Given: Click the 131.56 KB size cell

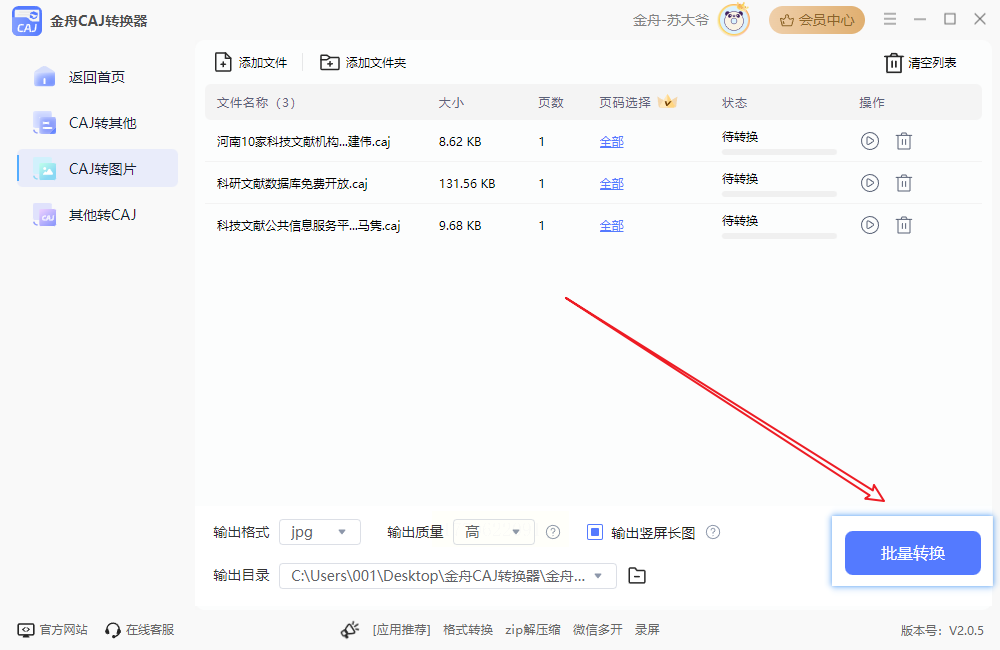Looking at the screenshot, I should 467,184.
